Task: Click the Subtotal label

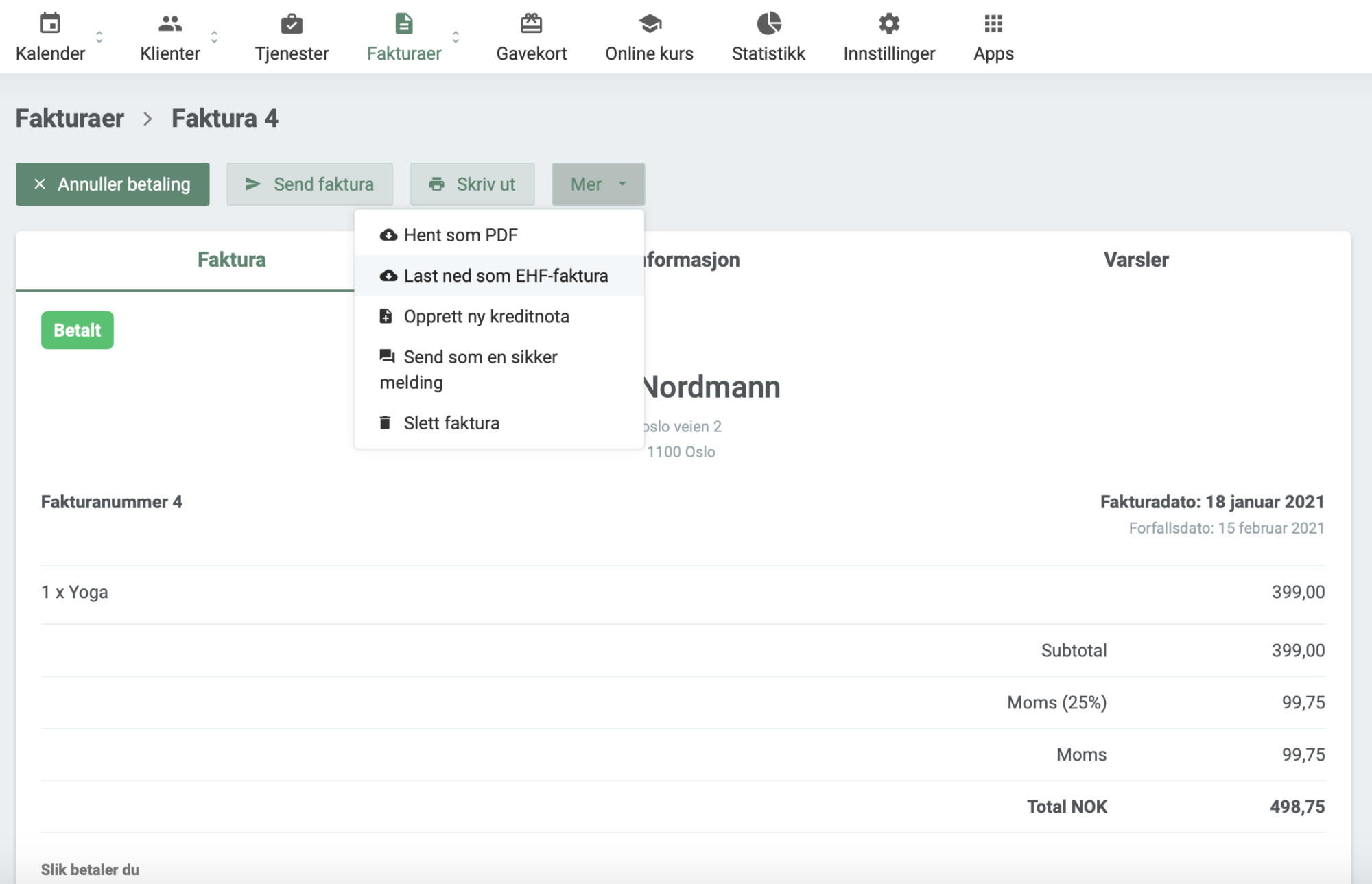Action: (x=1074, y=650)
